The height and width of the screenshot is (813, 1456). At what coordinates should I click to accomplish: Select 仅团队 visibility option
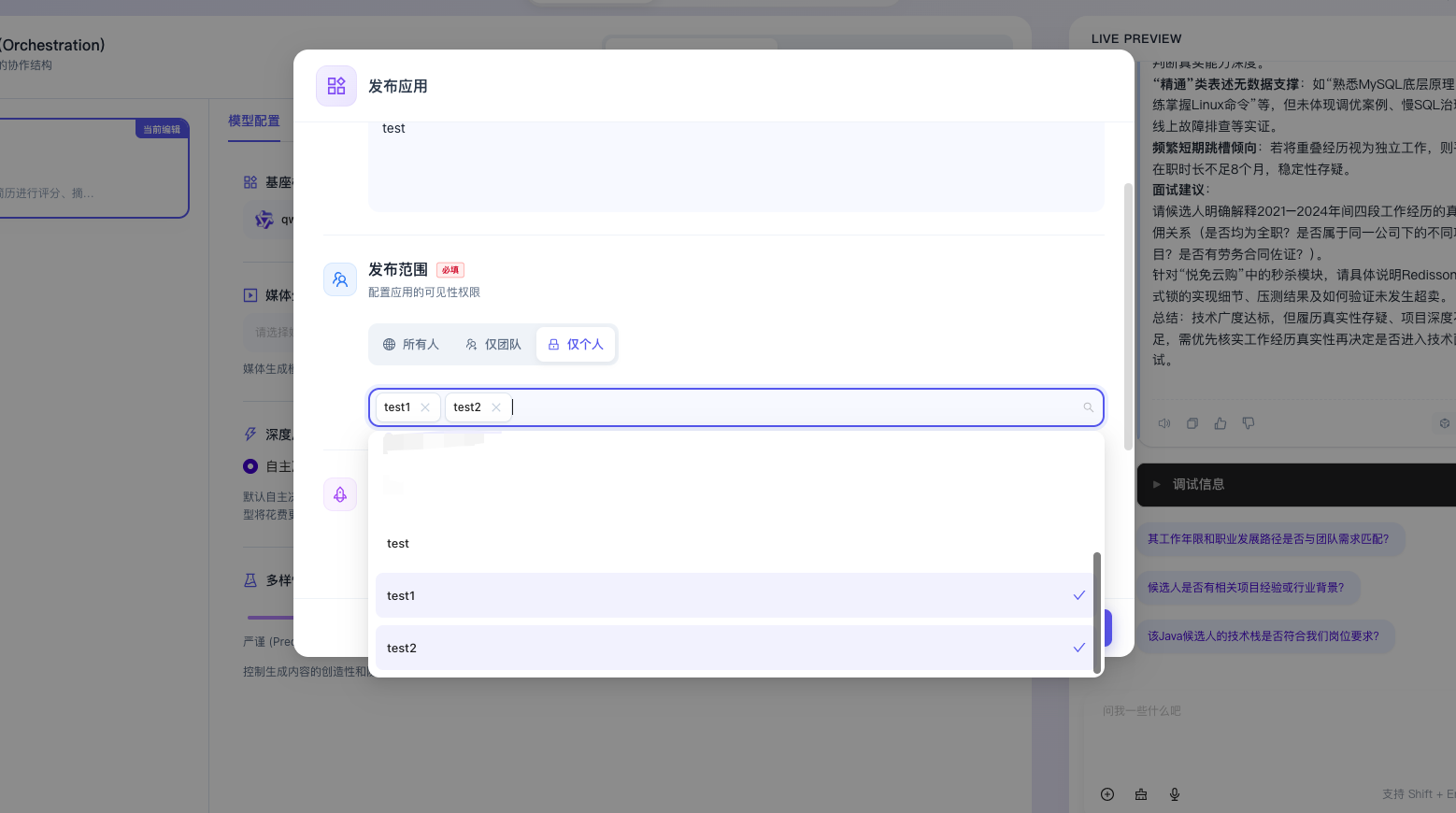(x=493, y=345)
